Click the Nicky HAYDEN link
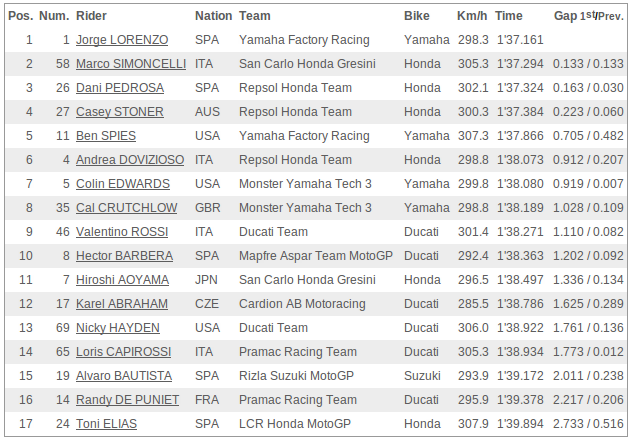The width and height of the screenshot is (631, 442). pyautogui.click(x=118, y=328)
